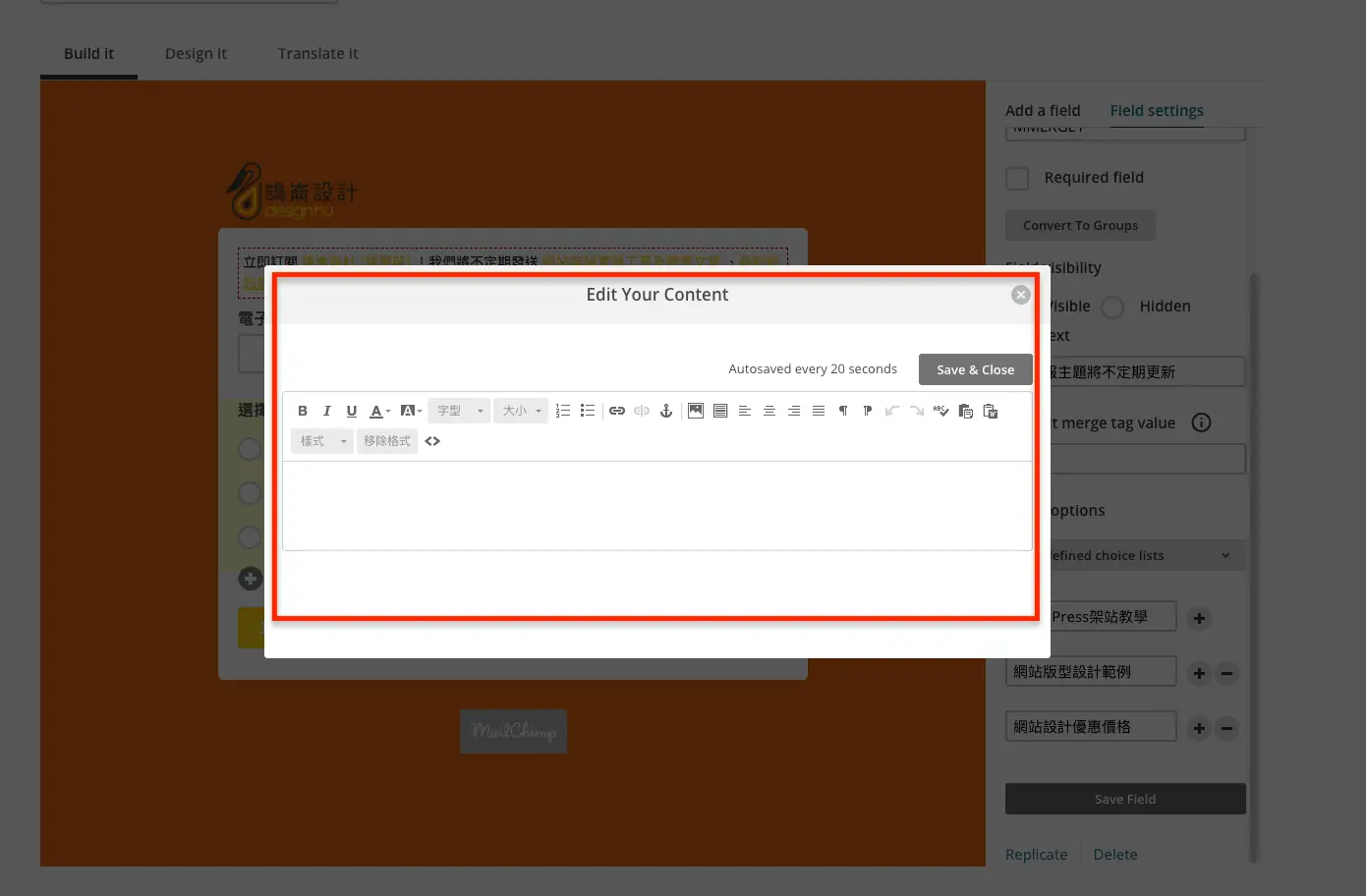
Task: Toggle underline formatting in the editor
Action: 352,411
